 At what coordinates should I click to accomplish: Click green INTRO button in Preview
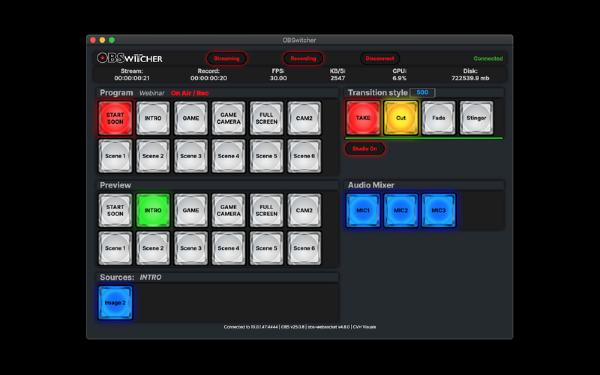click(x=153, y=210)
